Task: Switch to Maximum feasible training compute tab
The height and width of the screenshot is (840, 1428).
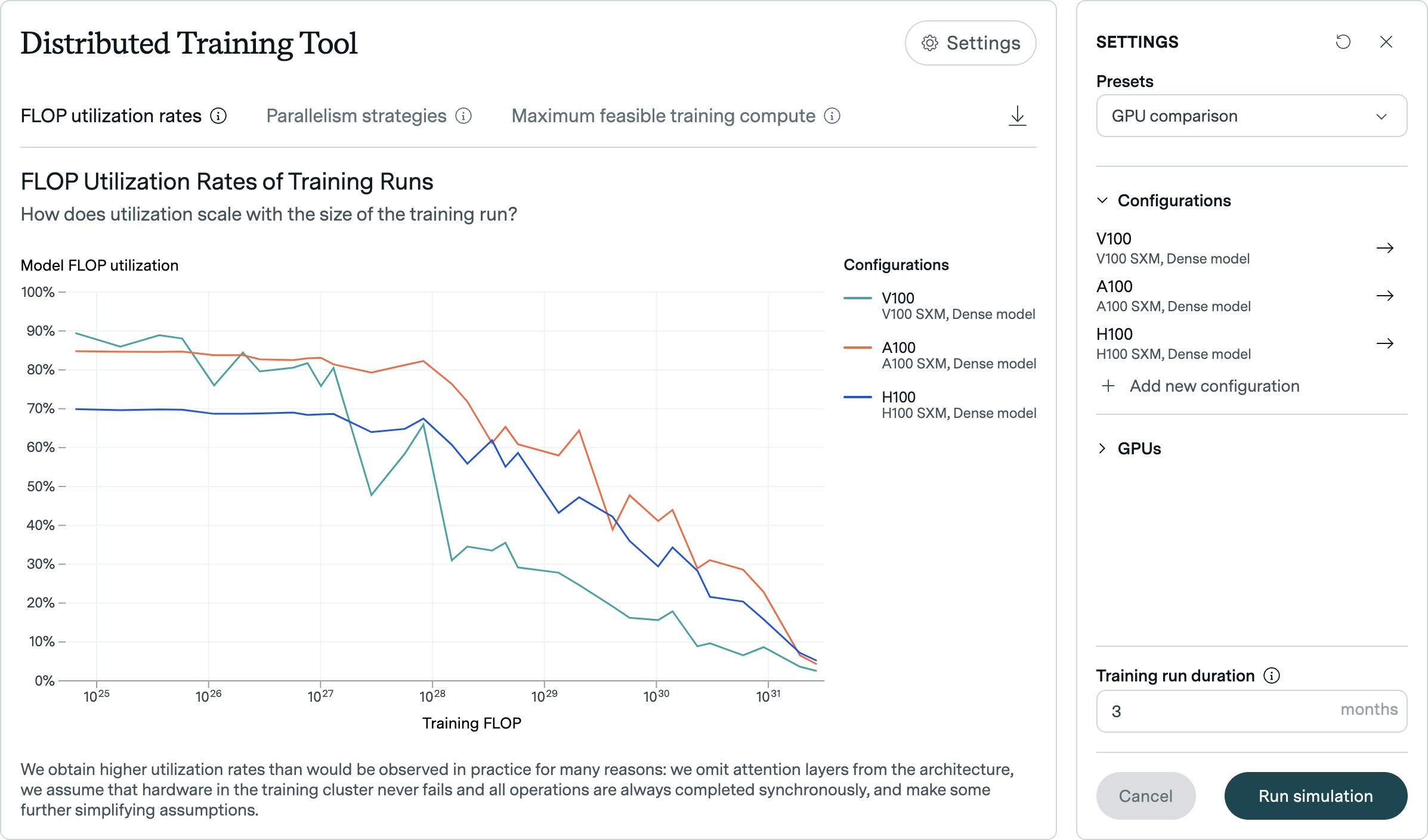Action: point(663,116)
